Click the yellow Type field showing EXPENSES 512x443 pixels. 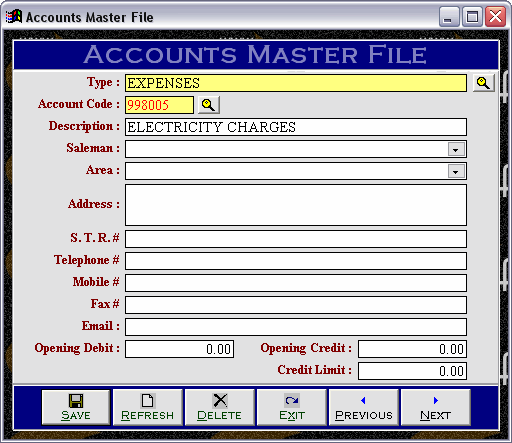[x=296, y=83]
